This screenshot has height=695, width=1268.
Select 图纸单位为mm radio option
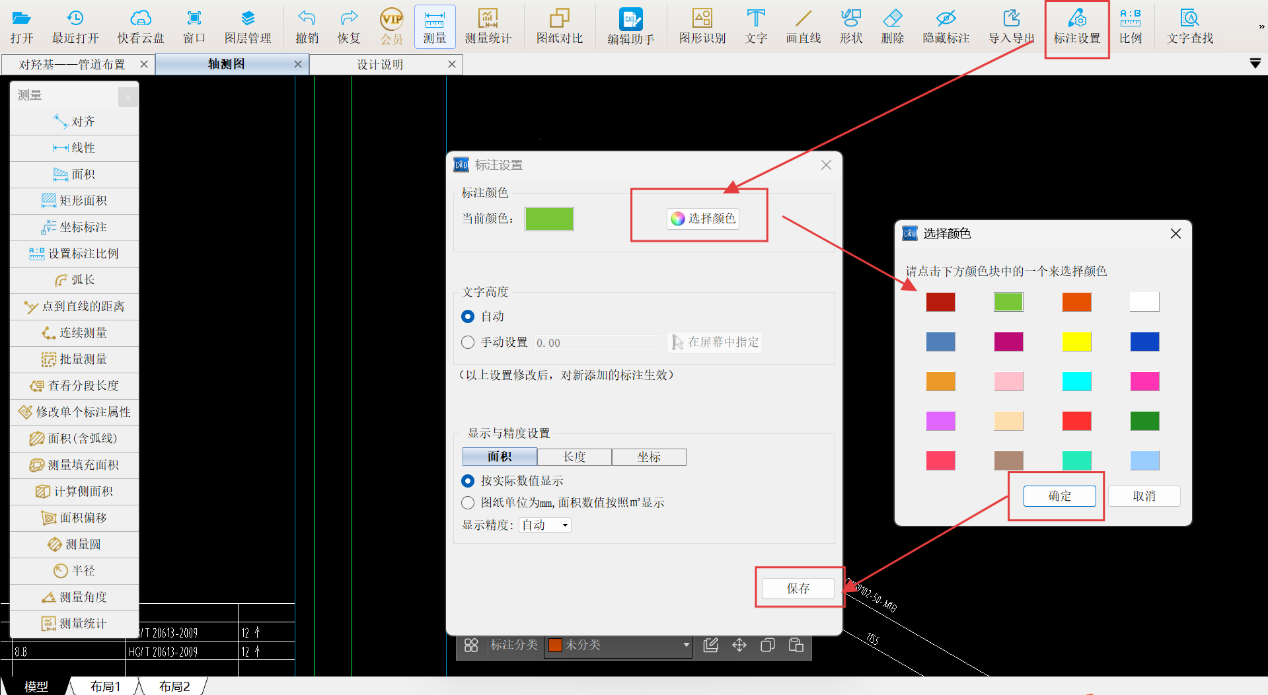pos(468,503)
